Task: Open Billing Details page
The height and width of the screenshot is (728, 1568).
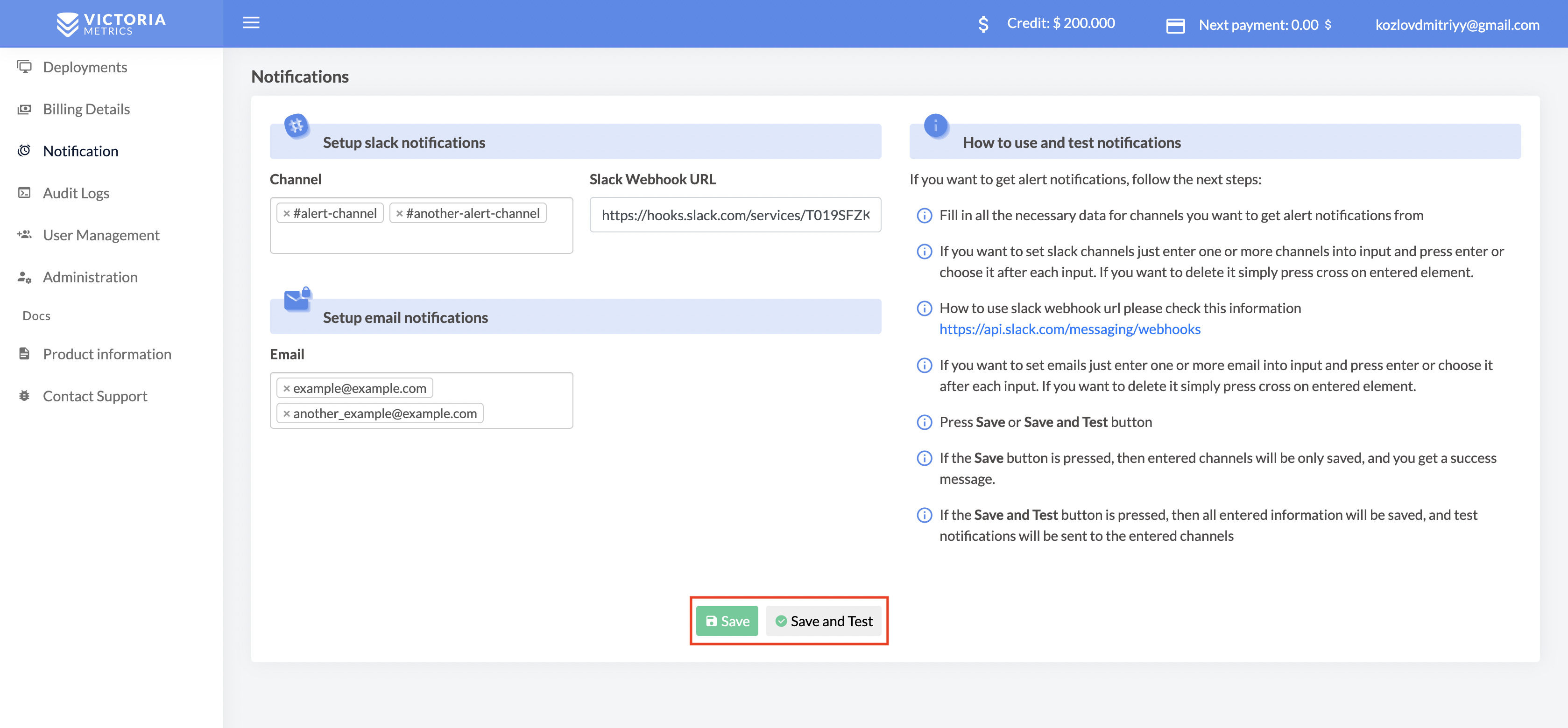Action: [x=86, y=109]
